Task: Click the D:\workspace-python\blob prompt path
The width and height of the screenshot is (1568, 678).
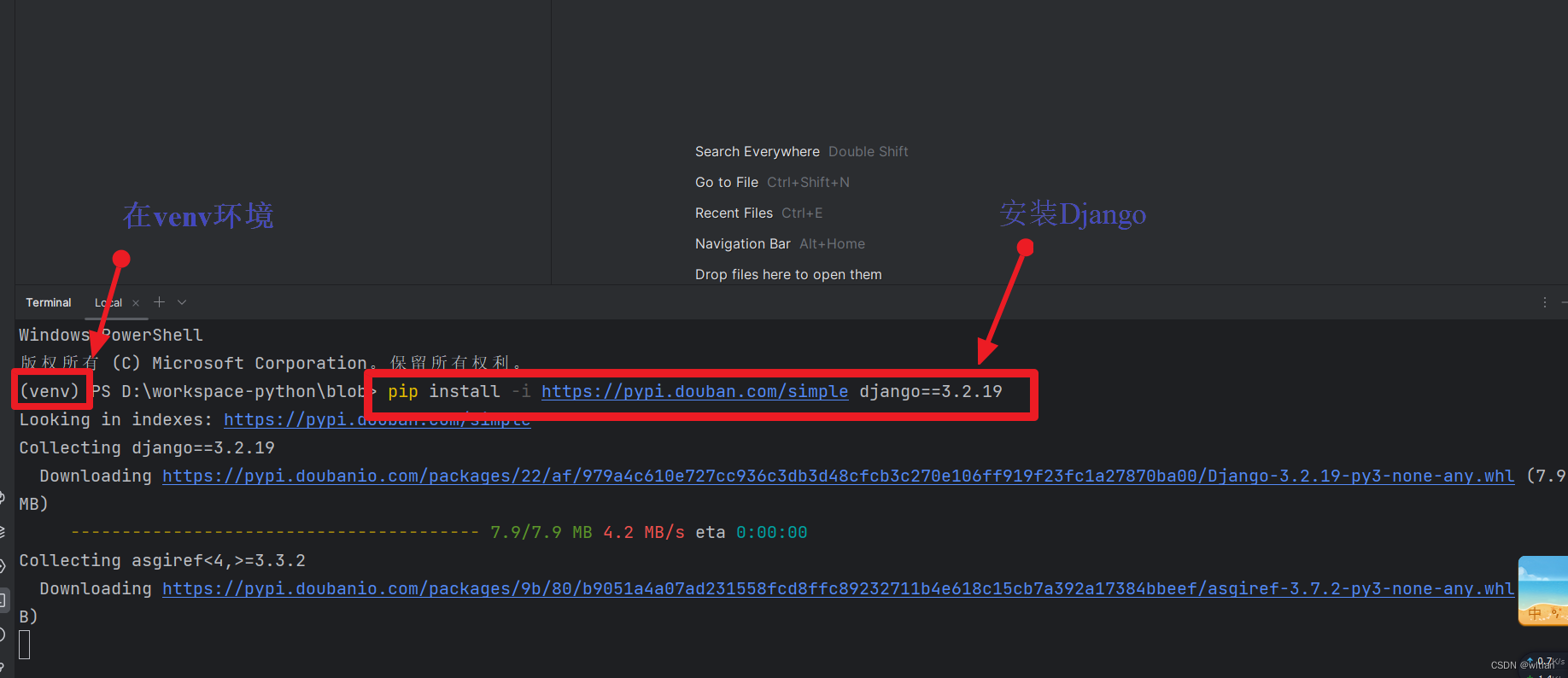Action: 243,391
